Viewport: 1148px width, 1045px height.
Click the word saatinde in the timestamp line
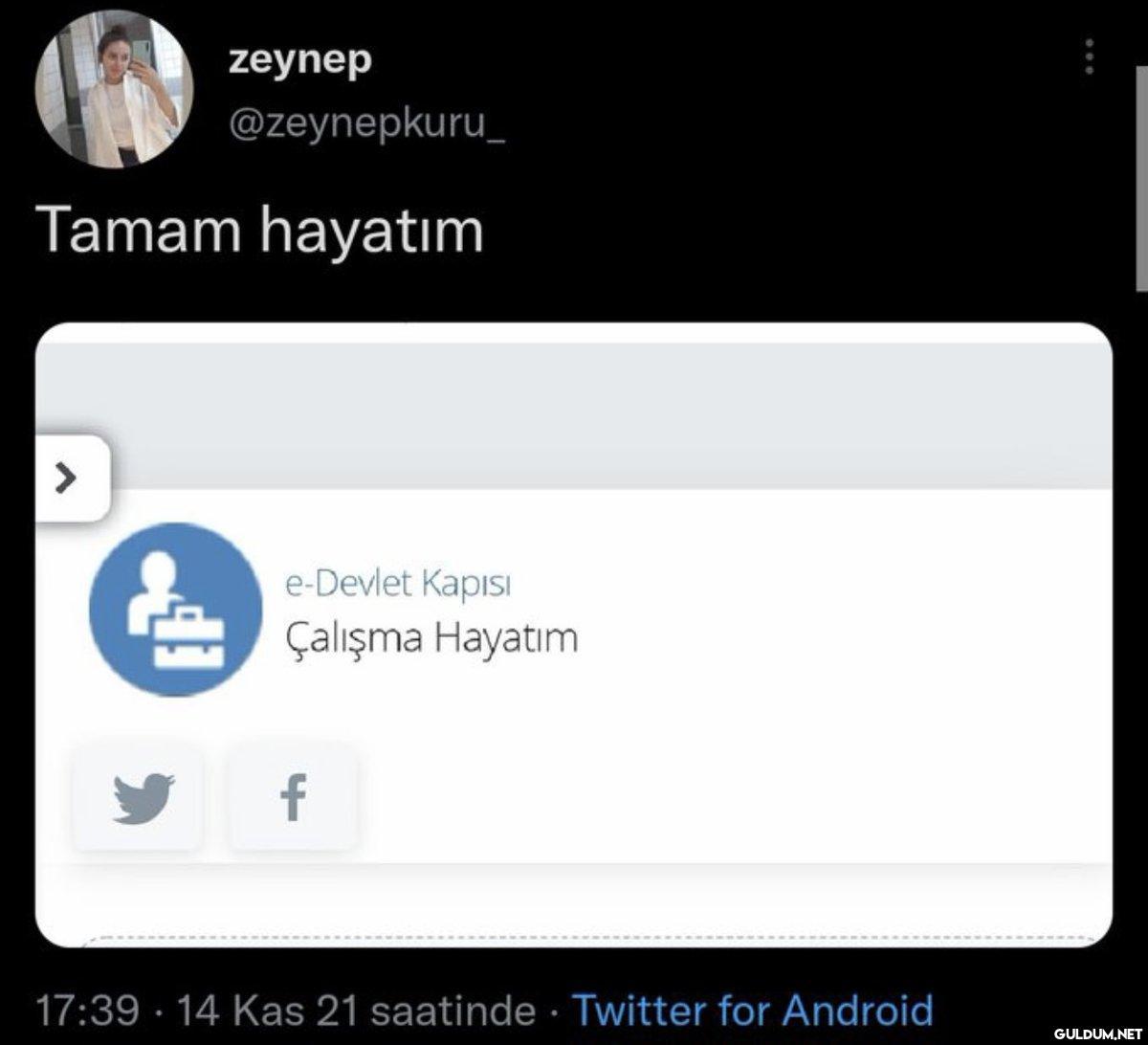click(x=453, y=1010)
